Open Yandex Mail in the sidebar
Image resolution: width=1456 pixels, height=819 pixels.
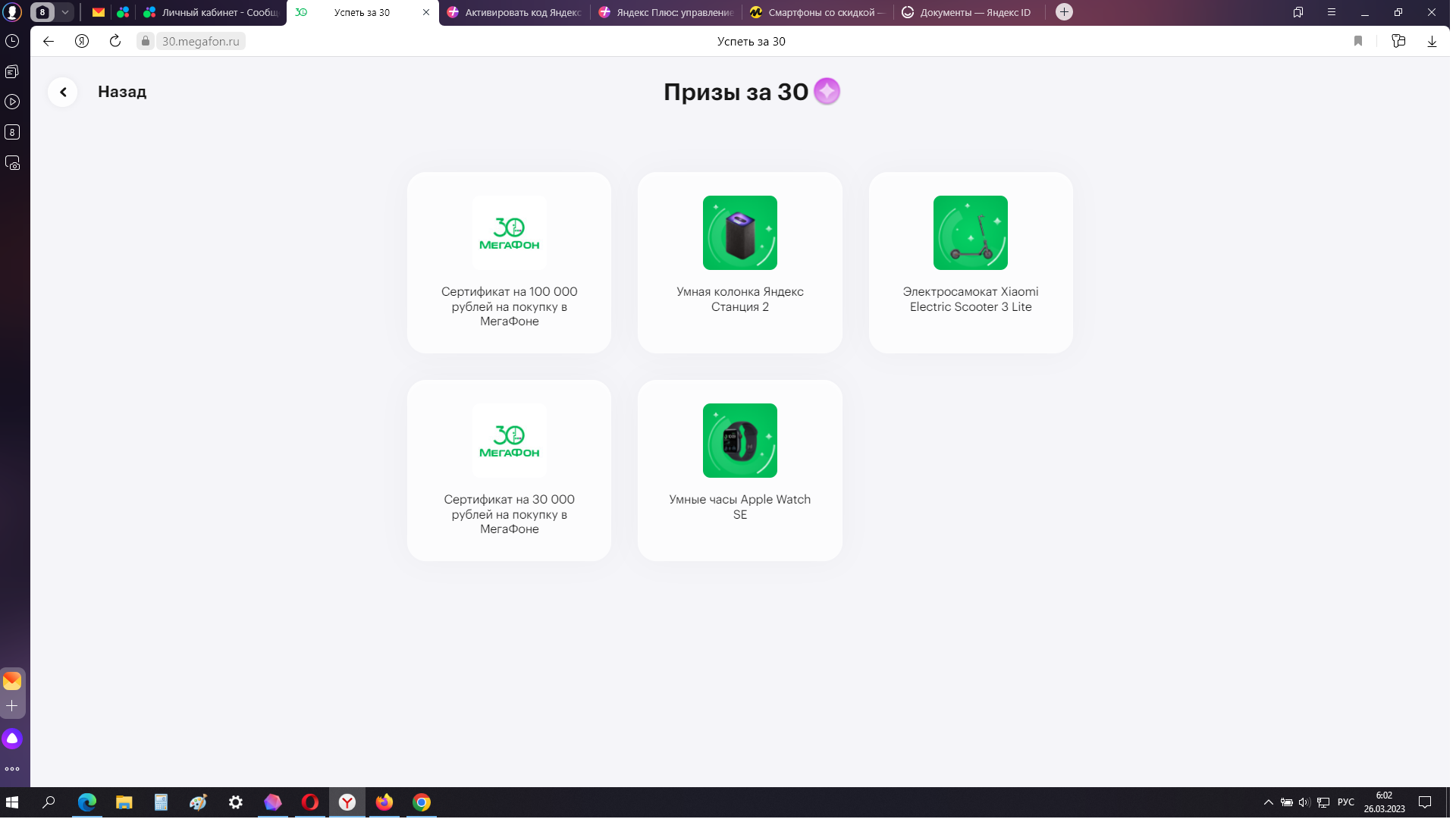point(12,681)
